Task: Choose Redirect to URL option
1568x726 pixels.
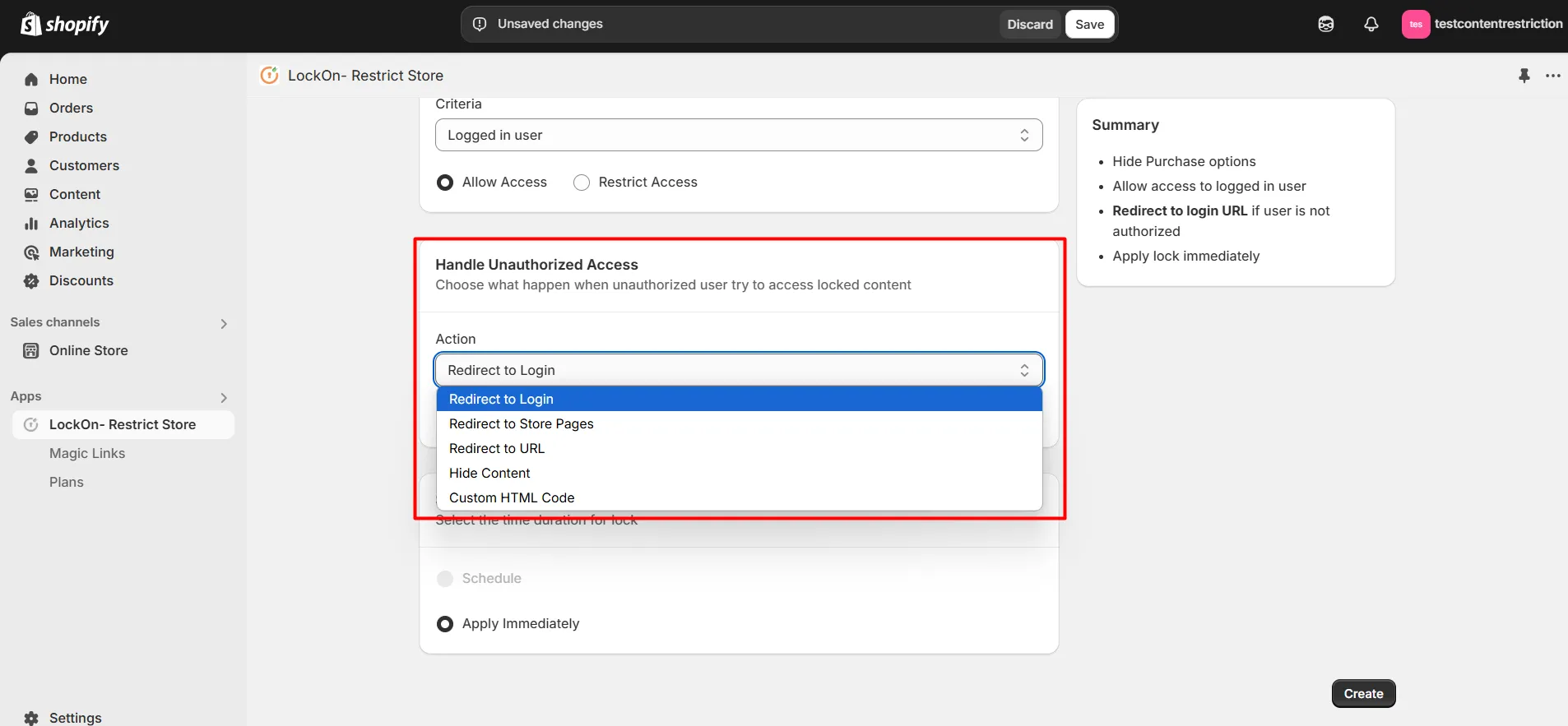Action: [739, 448]
